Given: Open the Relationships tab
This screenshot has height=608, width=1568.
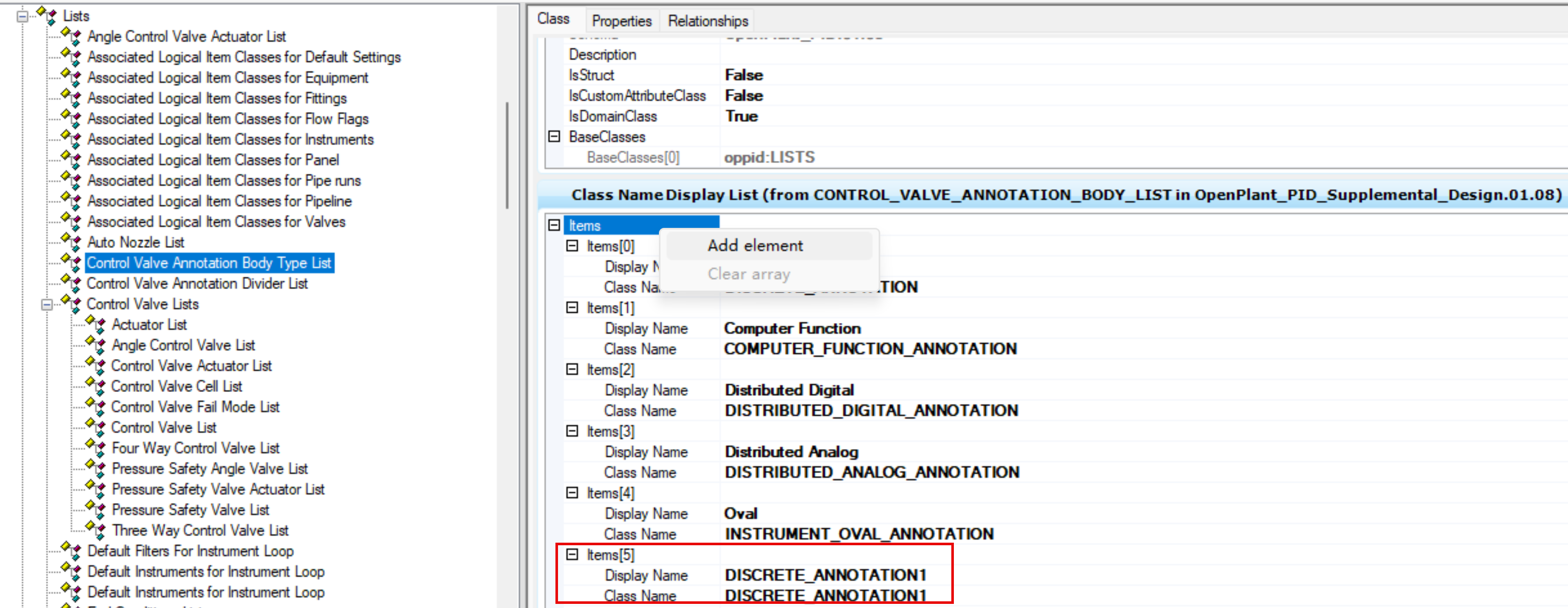Looking at the screenshot, I should [x=707, y=21].
